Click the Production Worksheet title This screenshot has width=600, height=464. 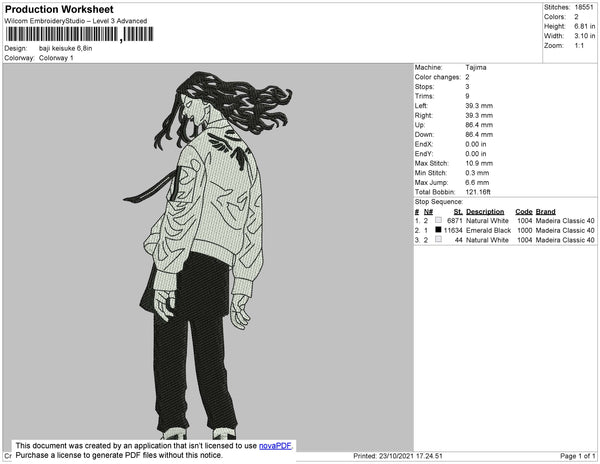59,9
